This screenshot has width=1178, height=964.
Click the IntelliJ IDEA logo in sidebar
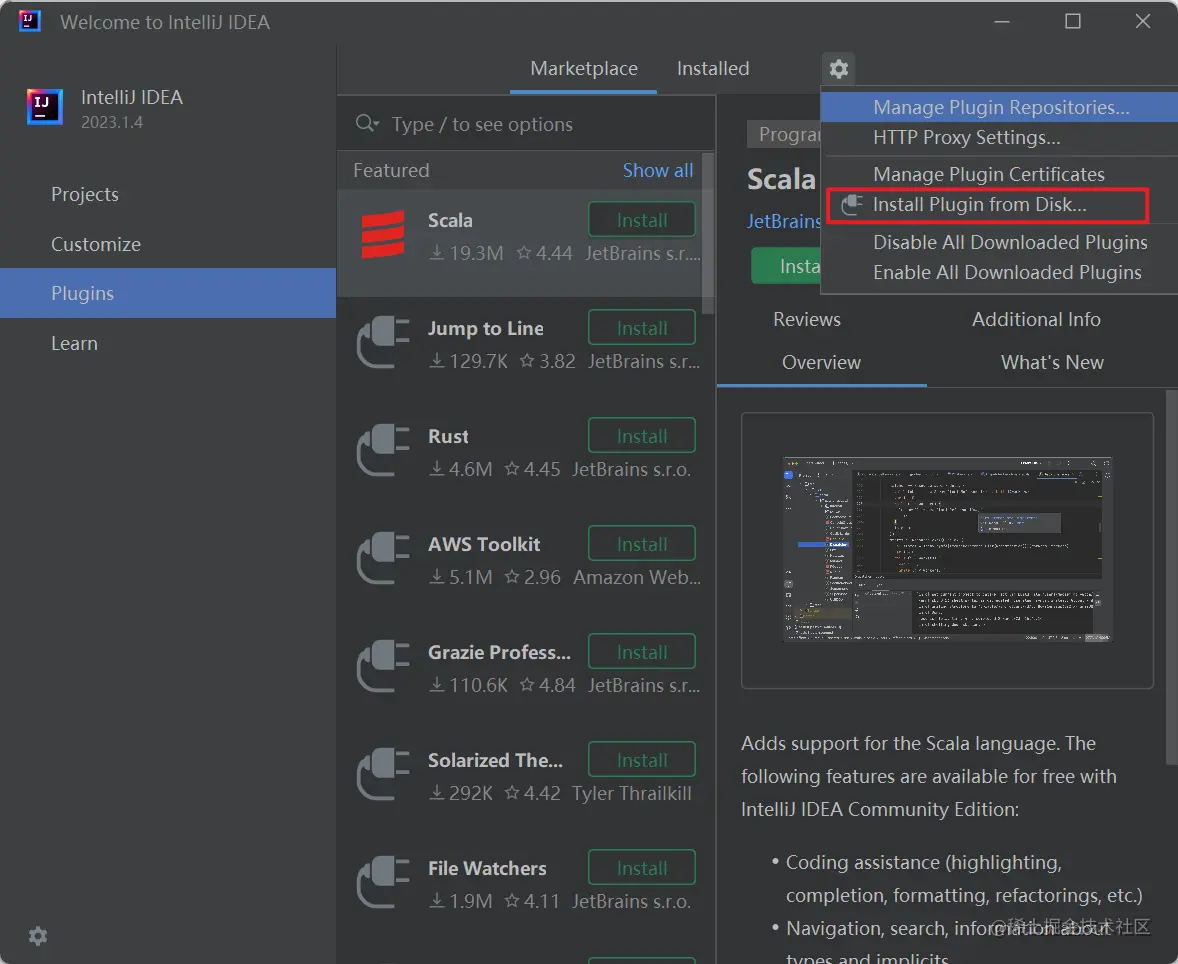tap(44, 107)
